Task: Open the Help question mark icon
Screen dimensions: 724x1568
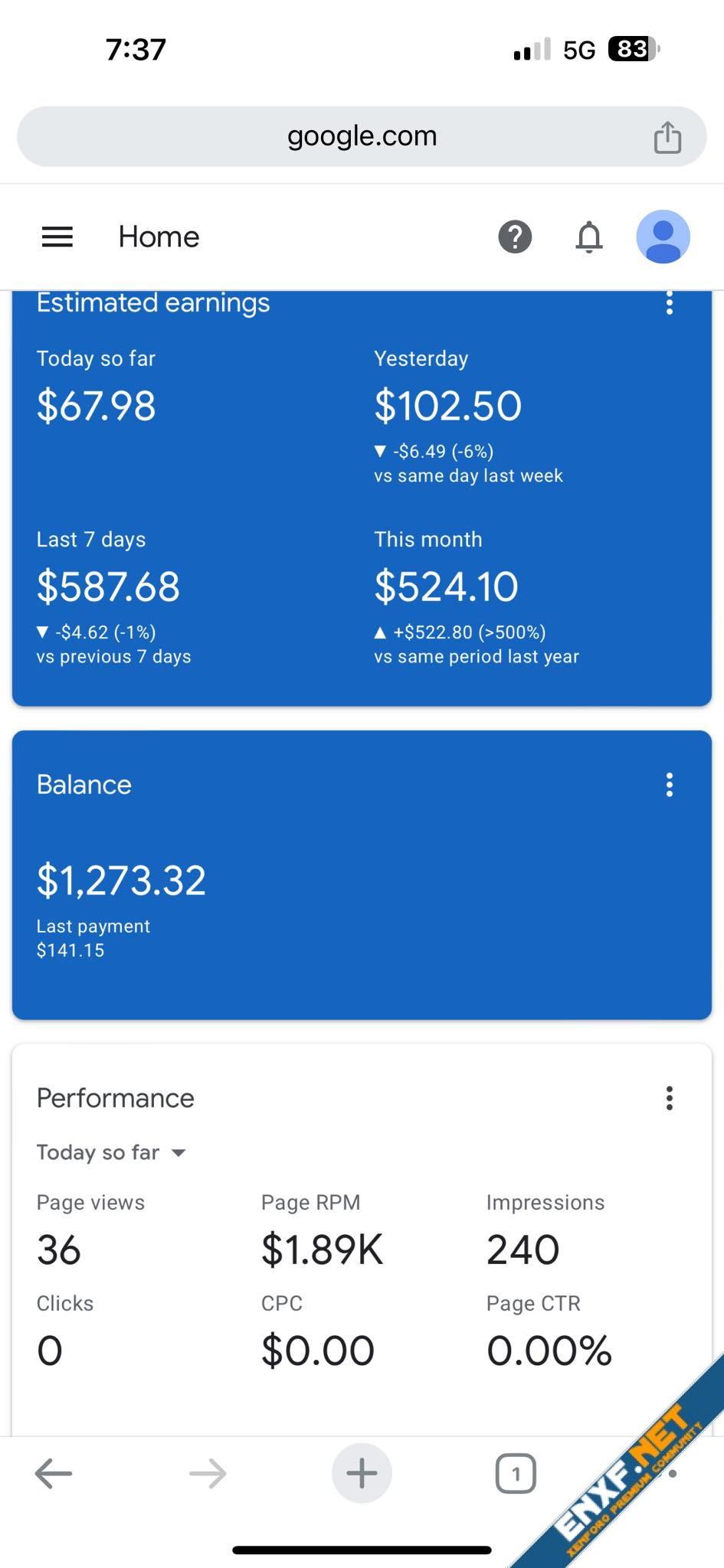Action: click(x=515, y=237)
